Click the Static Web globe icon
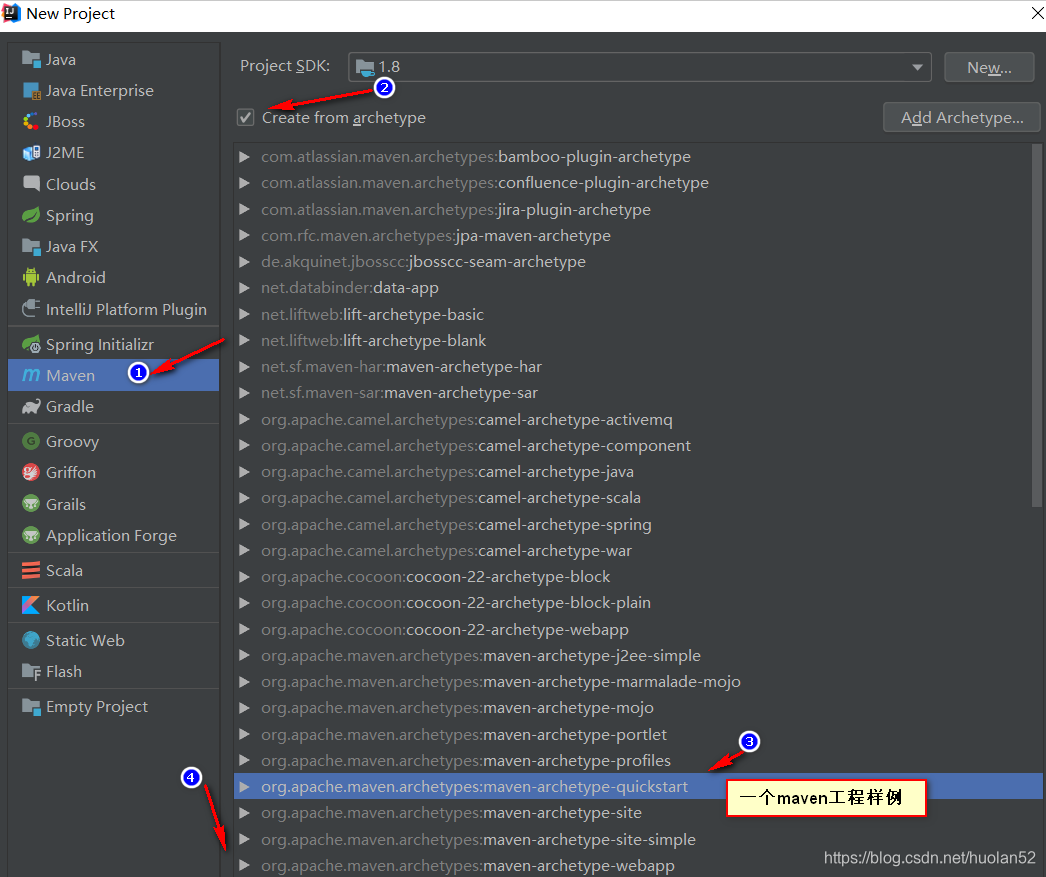The image size is (1046, 877). 31,640
